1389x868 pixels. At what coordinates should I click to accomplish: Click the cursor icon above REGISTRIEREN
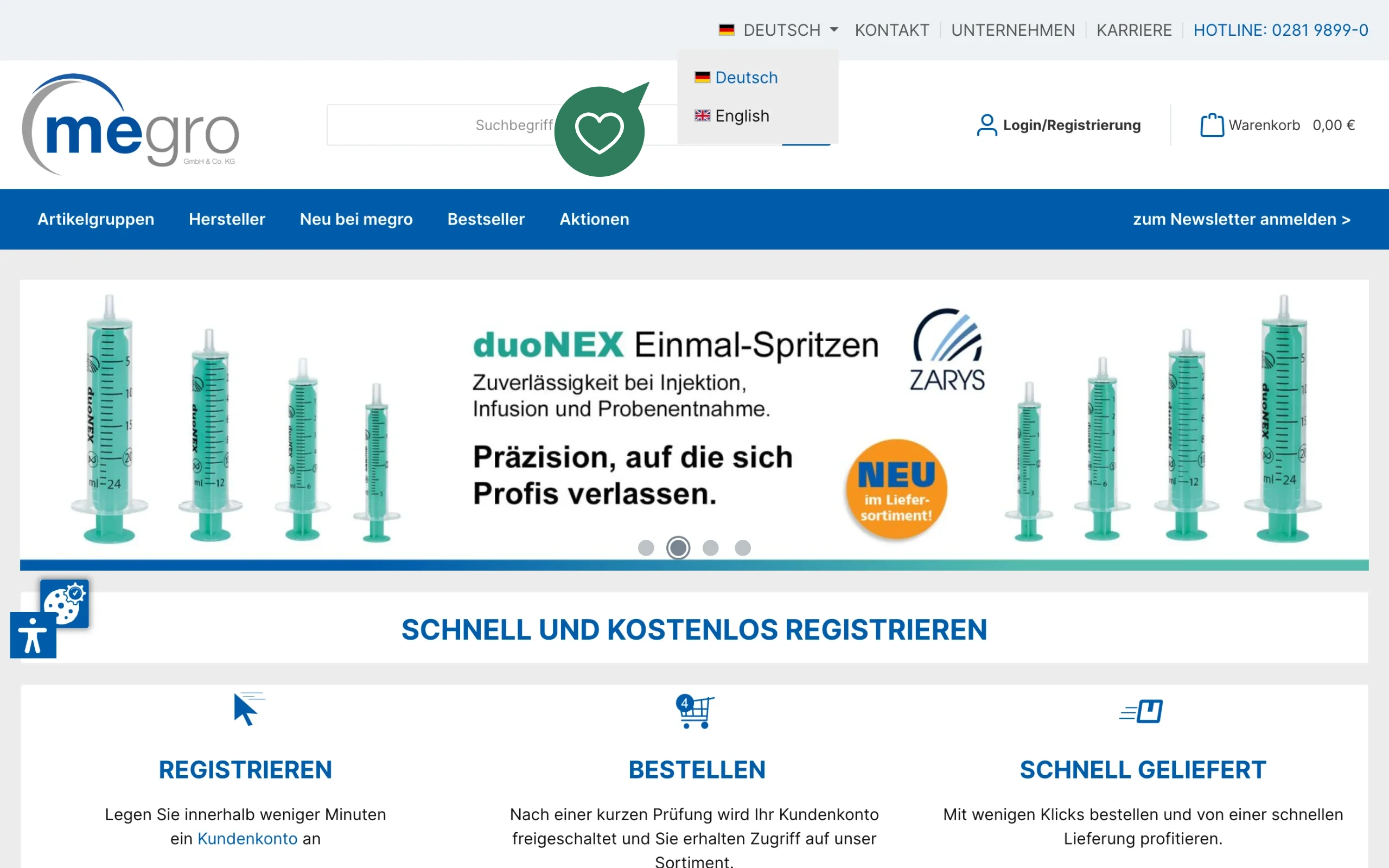coord(248,710)
